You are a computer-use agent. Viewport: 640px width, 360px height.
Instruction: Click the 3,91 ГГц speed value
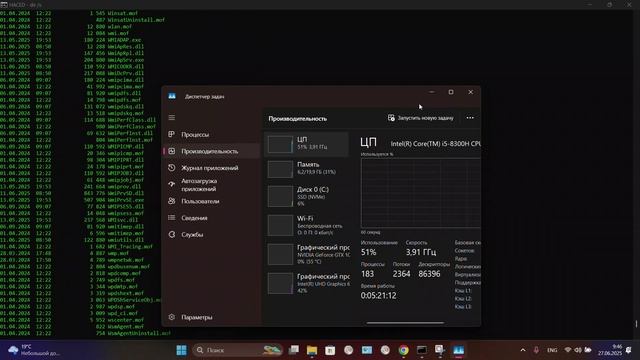coord(421,252)
